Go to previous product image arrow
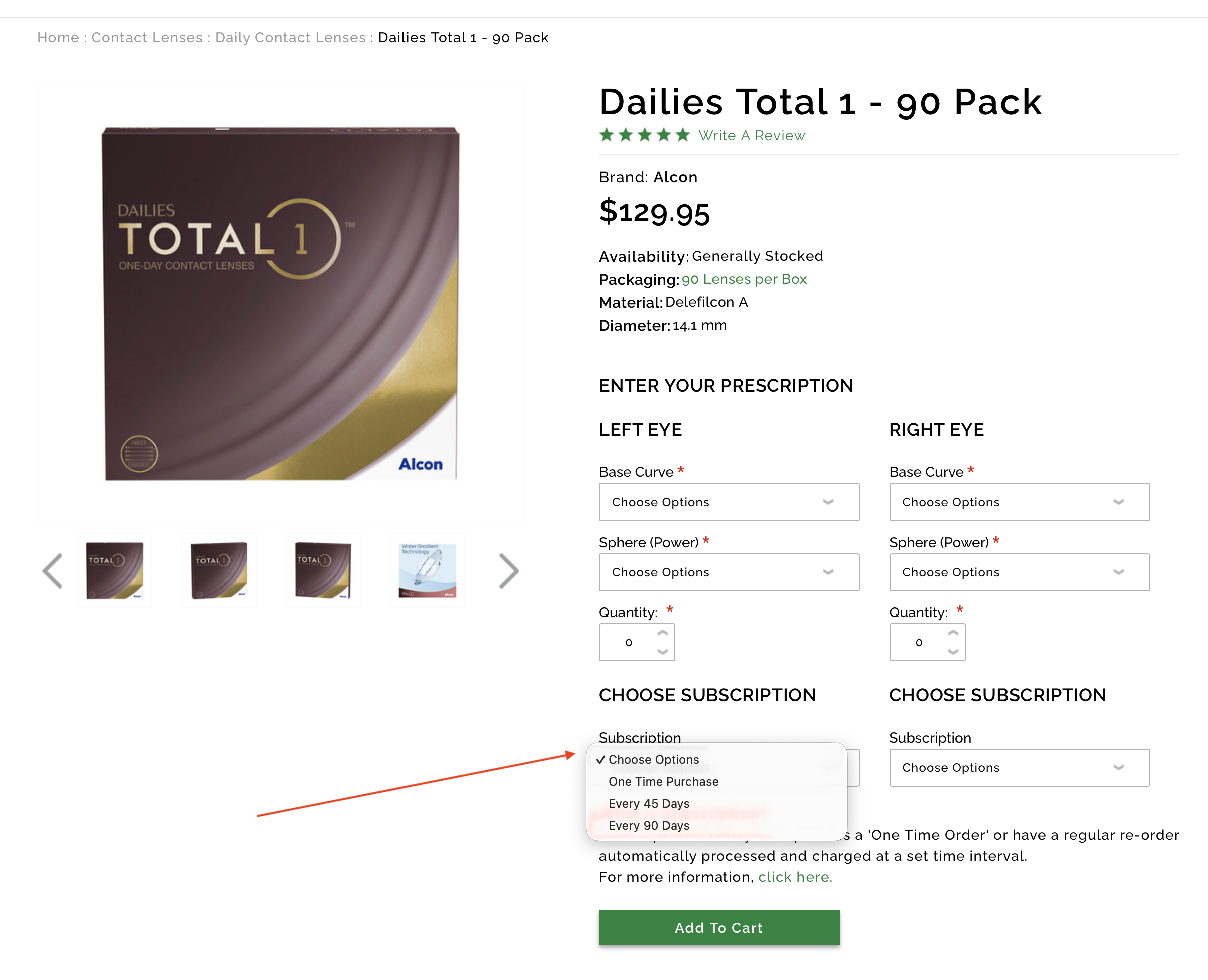The width and height of the screenshot is (1208, 980). pos(53,571)
